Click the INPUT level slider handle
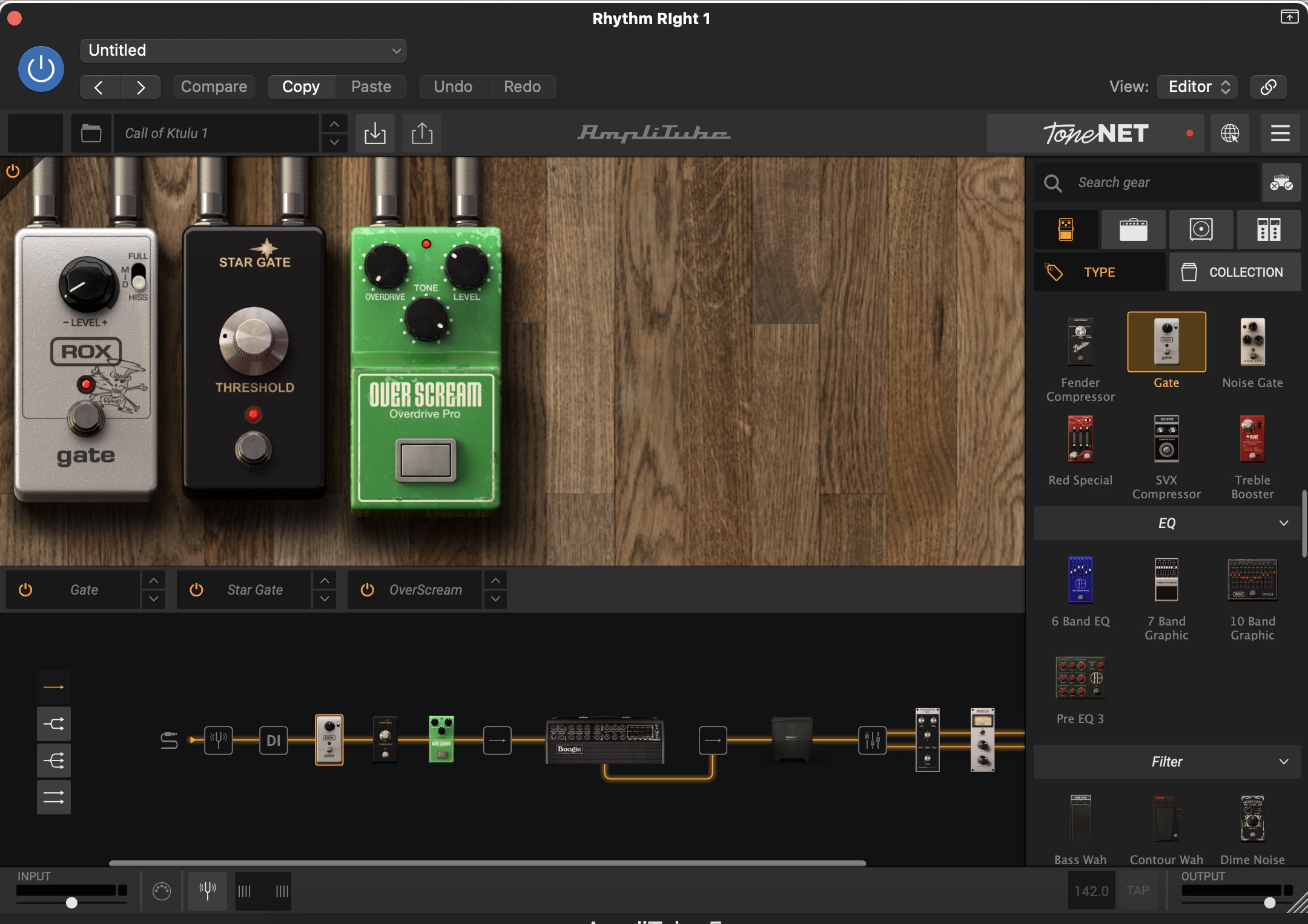Viewport: 1308px width, 924px height. 71,903
